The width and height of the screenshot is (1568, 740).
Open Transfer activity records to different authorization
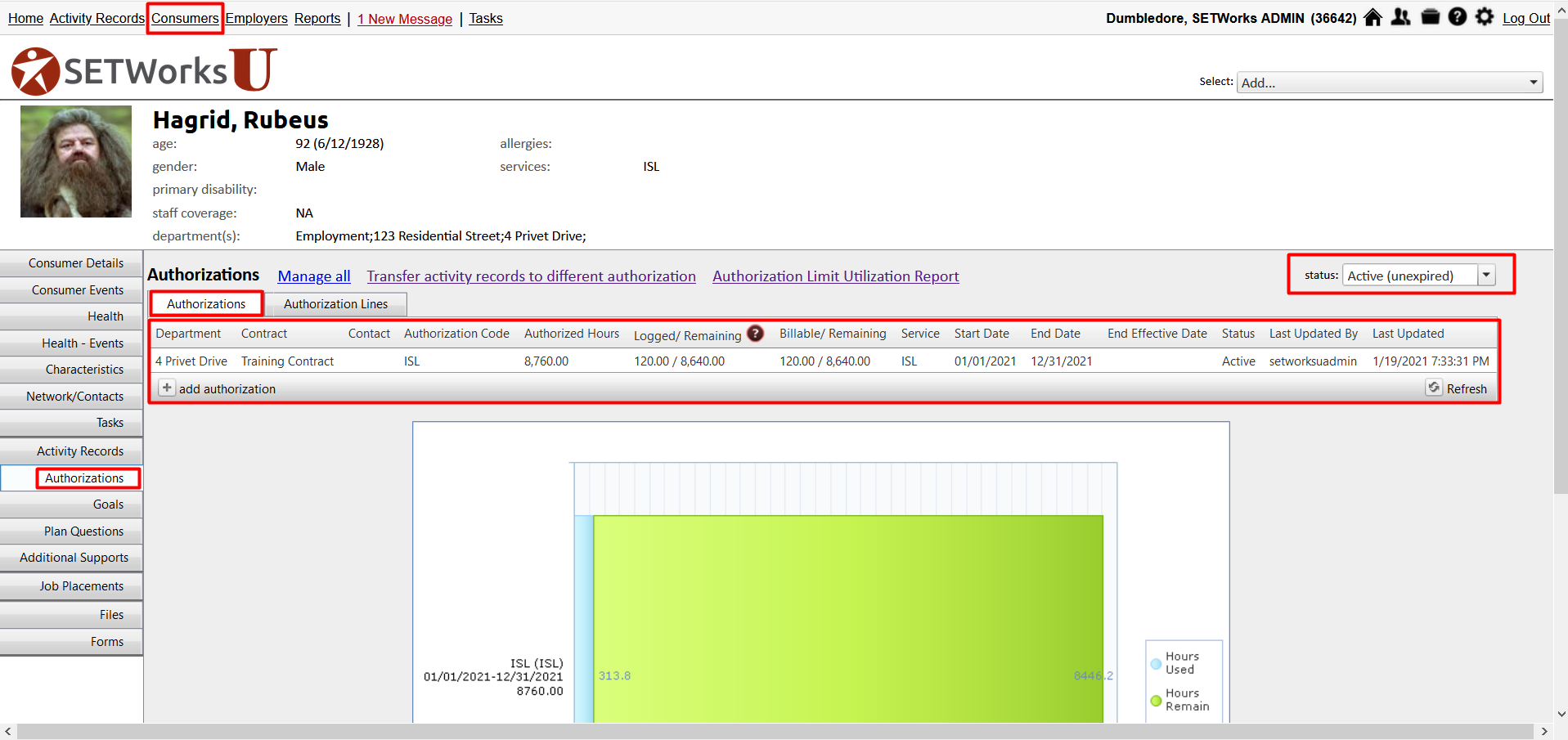coord(532,276)
